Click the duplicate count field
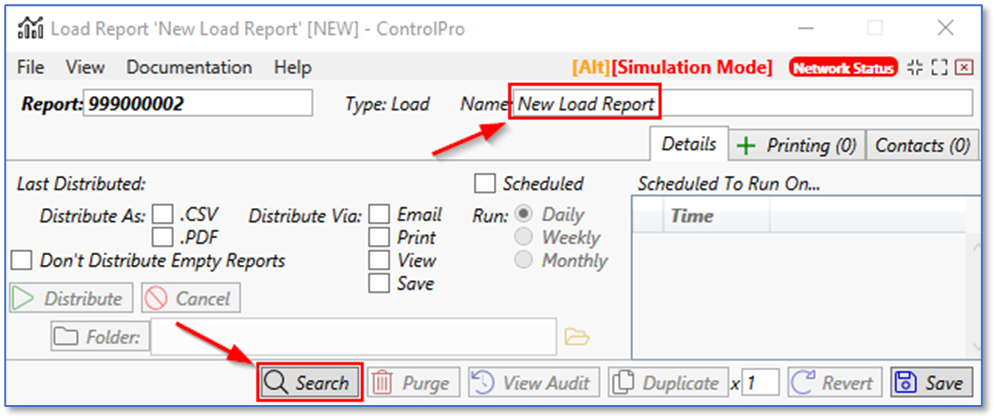This screenshot has width=996, height=420. [762, 383]
